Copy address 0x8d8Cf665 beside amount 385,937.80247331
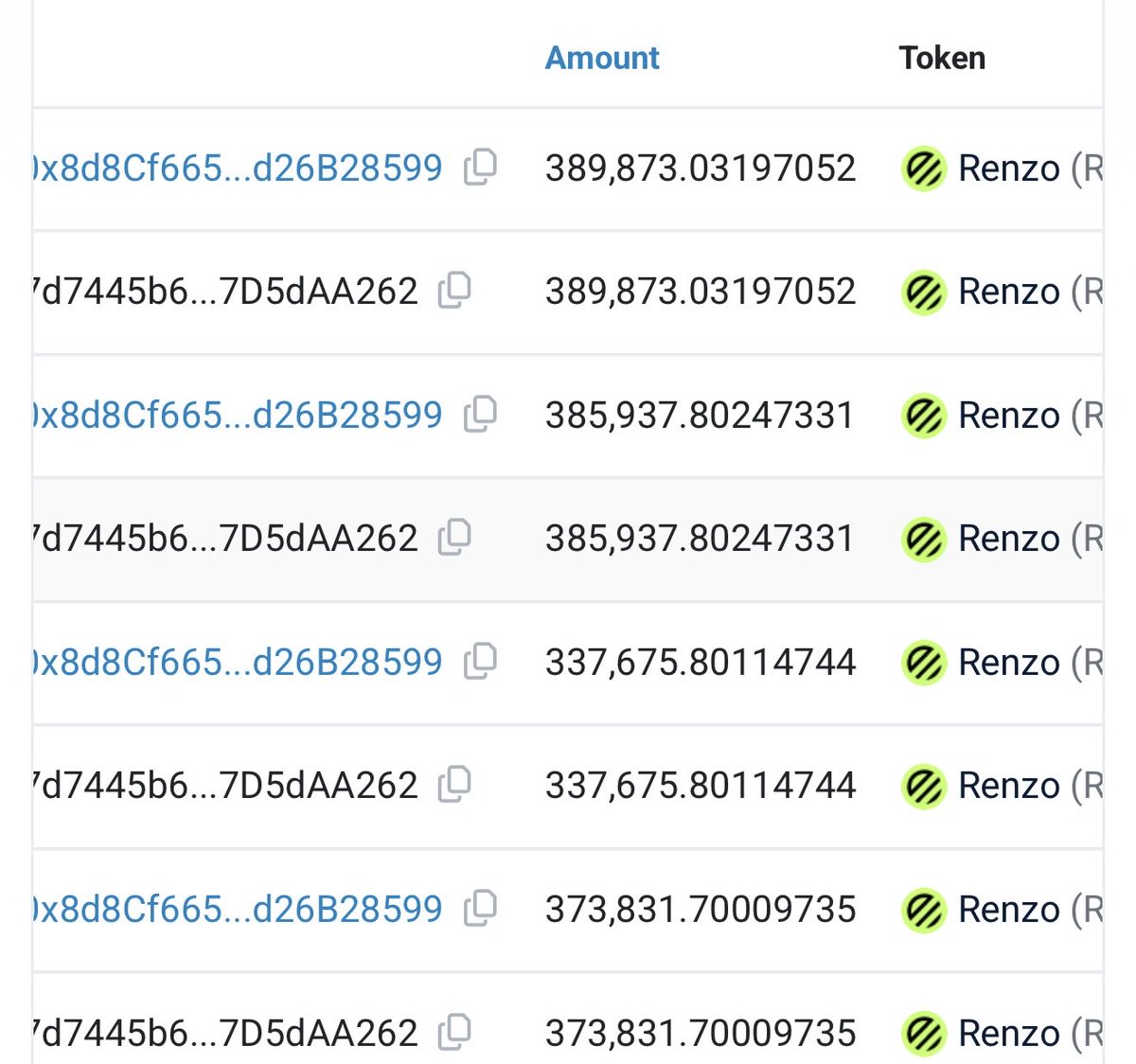This screenshot has height=1064, width=1136. (x=481, y=414)
